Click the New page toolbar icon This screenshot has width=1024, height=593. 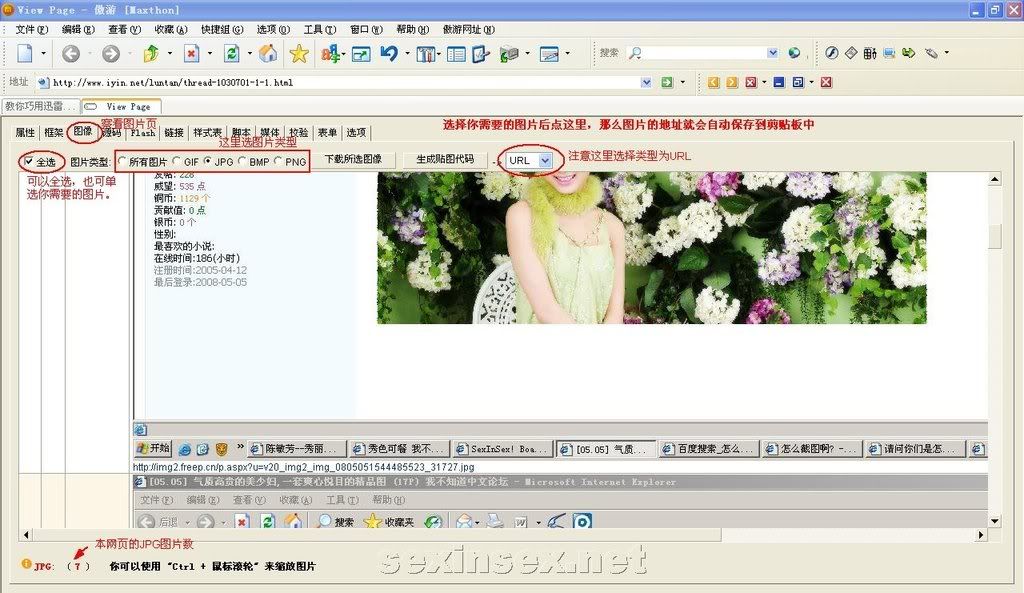25,54
